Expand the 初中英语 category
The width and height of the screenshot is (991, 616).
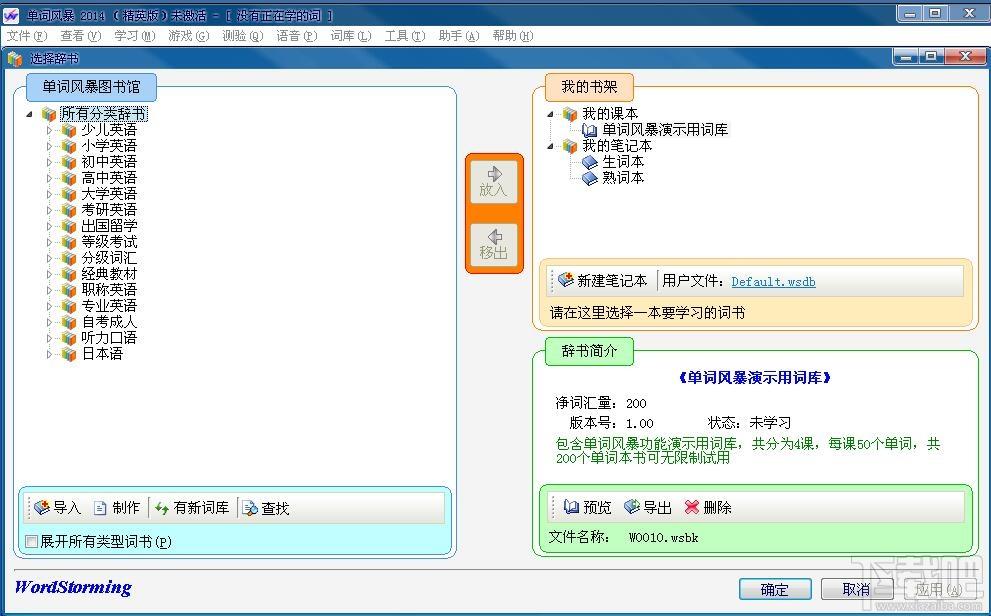tap(49, 162)
